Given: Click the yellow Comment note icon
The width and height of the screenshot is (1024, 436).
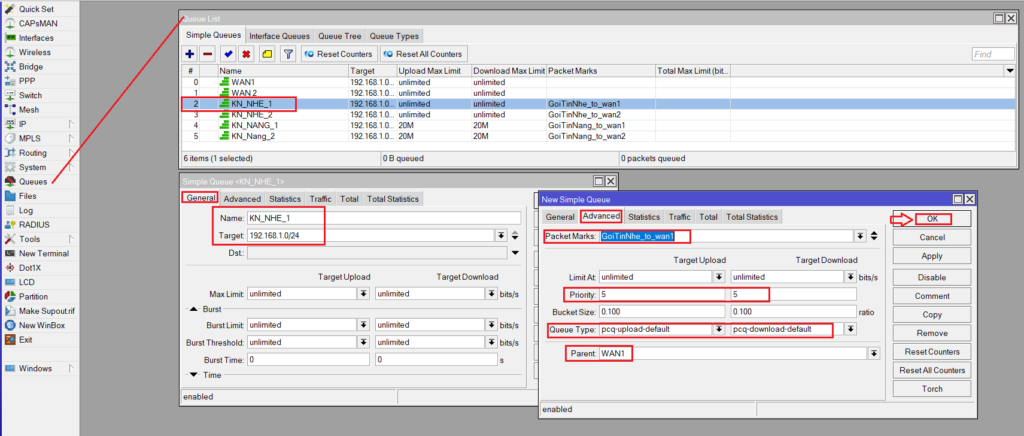Looking at the screenshot, I should 268,53.
